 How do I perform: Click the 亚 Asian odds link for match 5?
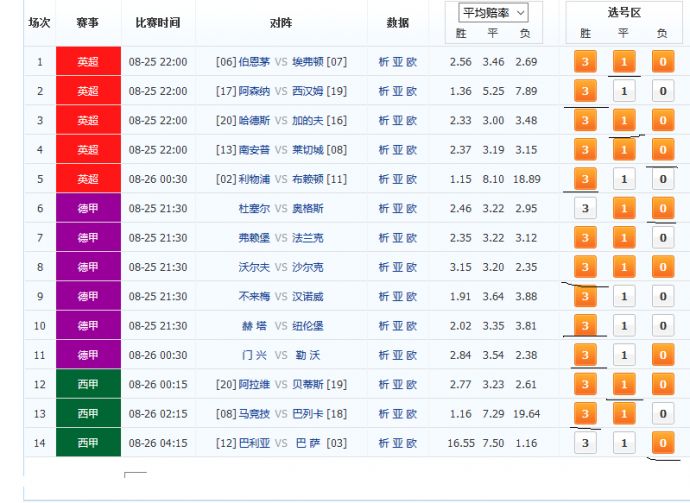398,179
